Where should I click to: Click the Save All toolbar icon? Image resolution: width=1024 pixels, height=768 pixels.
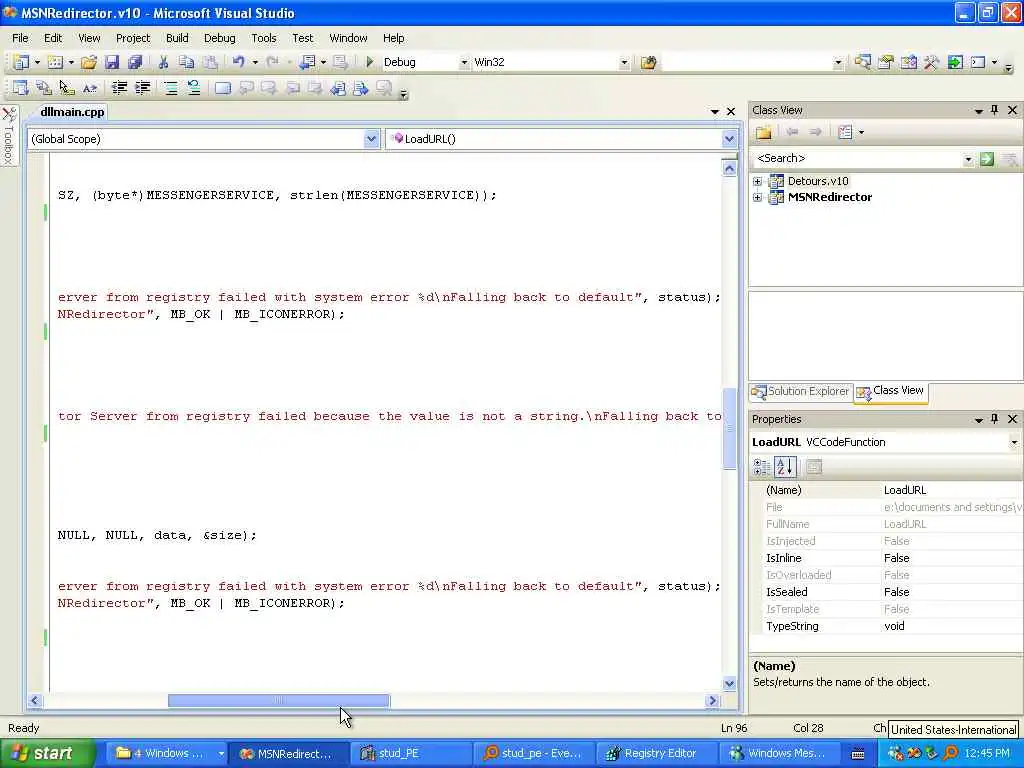(x=135, y=62)
